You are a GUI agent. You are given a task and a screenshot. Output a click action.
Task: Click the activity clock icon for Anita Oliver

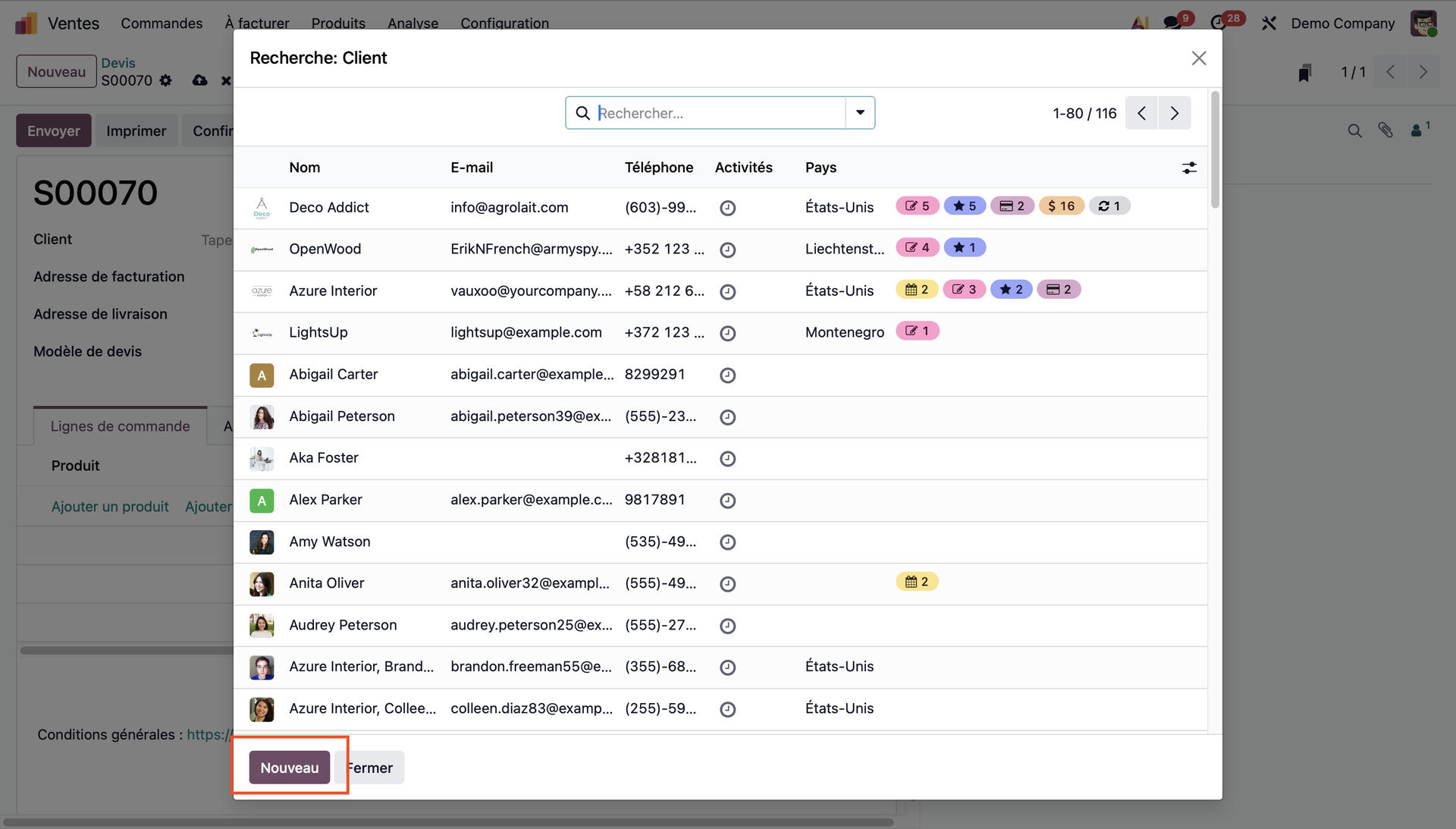[727, 584]
